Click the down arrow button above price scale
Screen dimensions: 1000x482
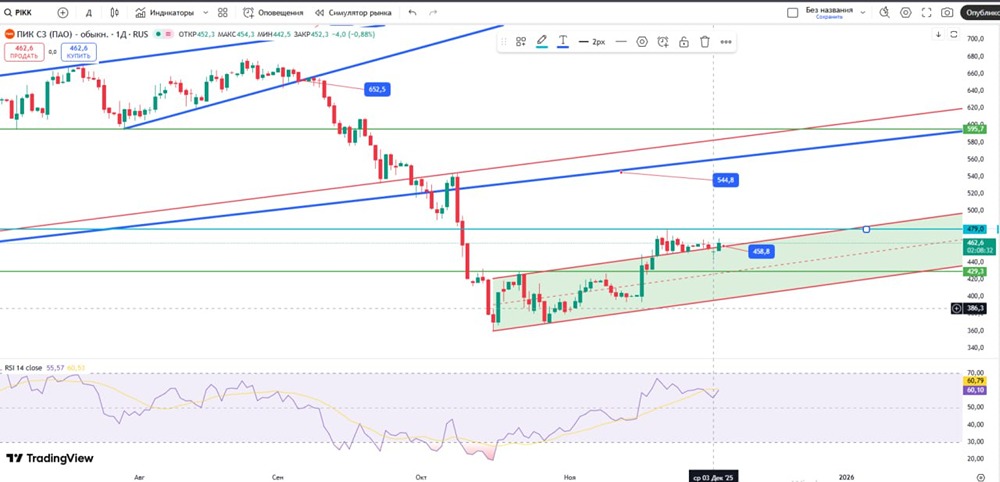[x=938, y=34]
